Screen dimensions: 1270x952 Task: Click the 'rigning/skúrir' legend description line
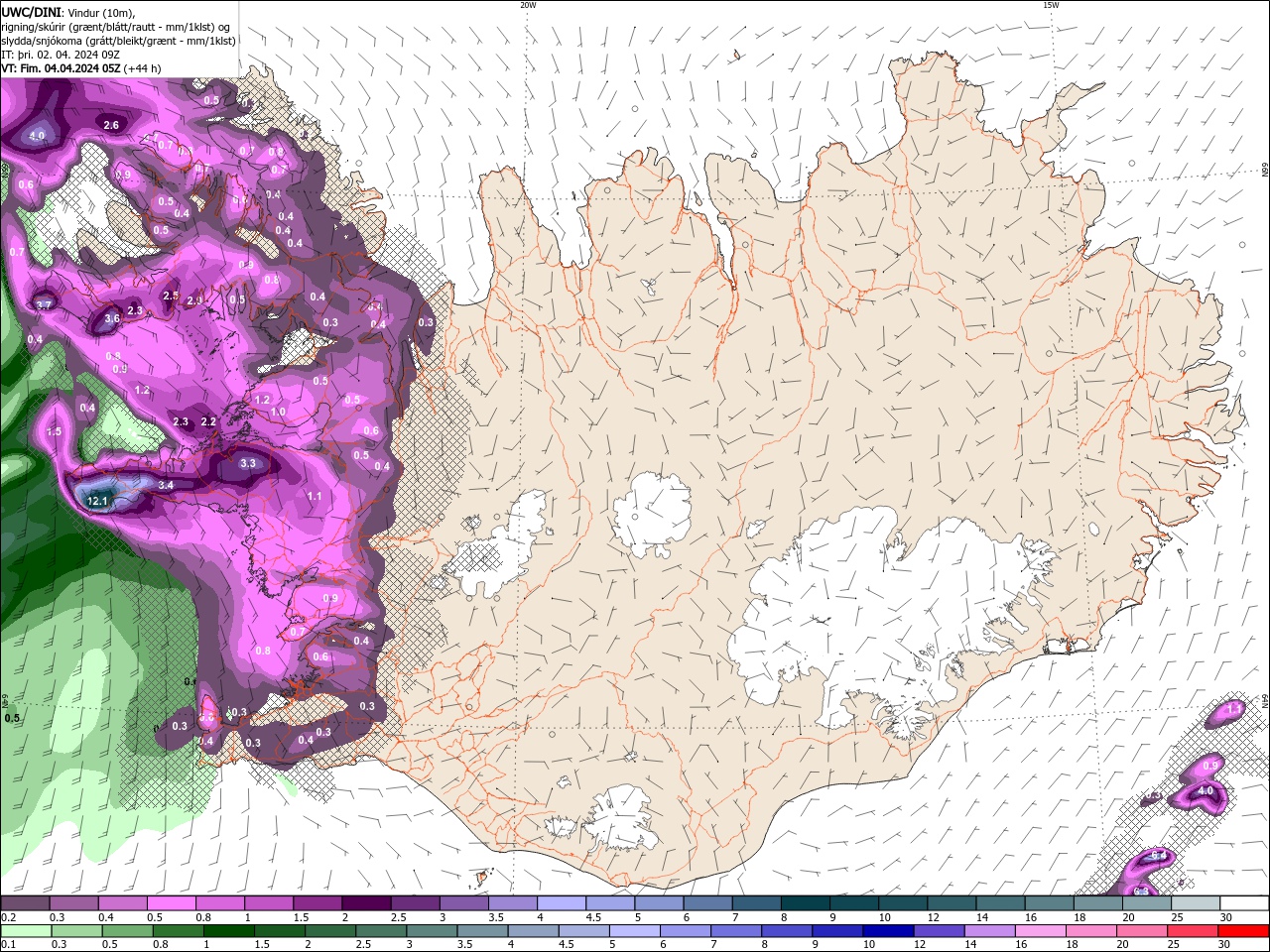[115, 26]
